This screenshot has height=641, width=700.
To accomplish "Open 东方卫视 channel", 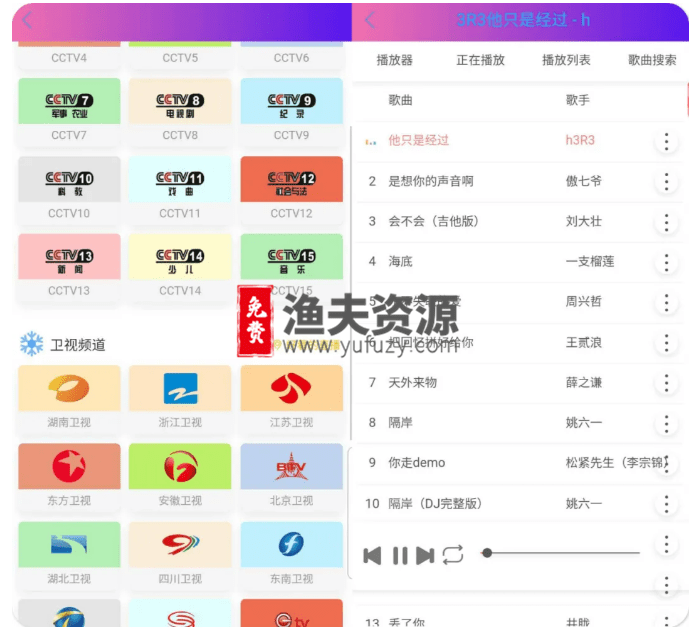I will click(69, 476).
